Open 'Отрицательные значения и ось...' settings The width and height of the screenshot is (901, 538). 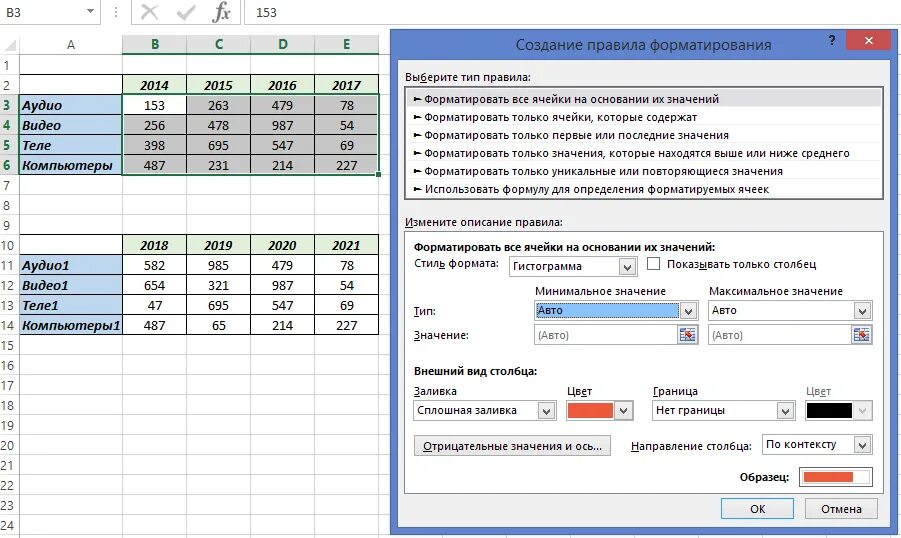click(512, 446)
